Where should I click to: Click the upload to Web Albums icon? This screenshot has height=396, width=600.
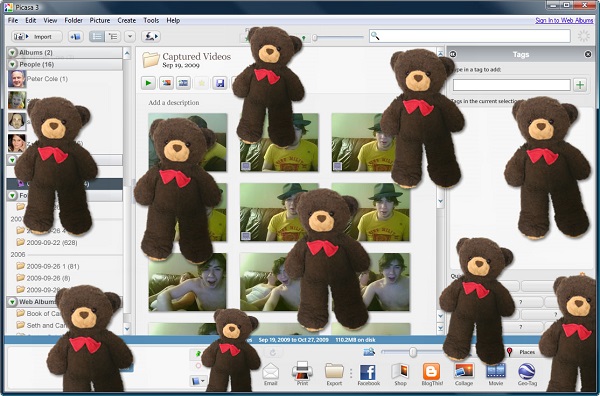click(151, 37)
